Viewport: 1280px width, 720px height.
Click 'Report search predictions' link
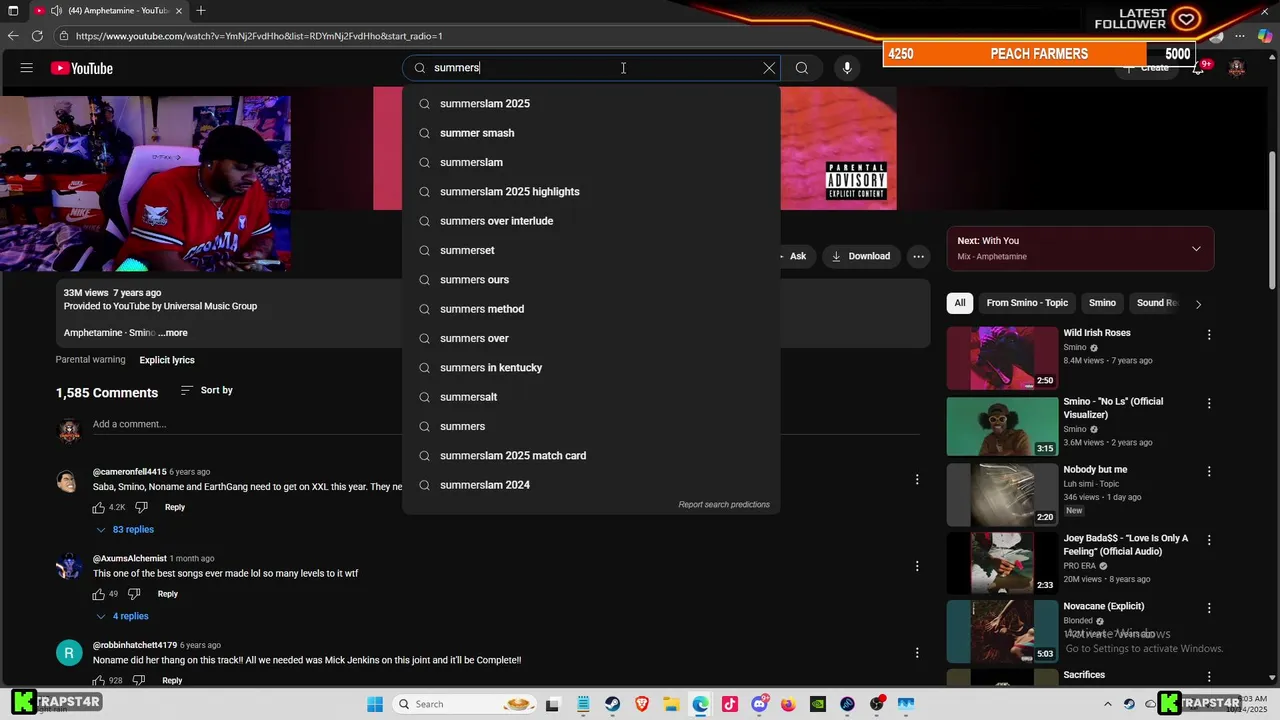(724, 505)
